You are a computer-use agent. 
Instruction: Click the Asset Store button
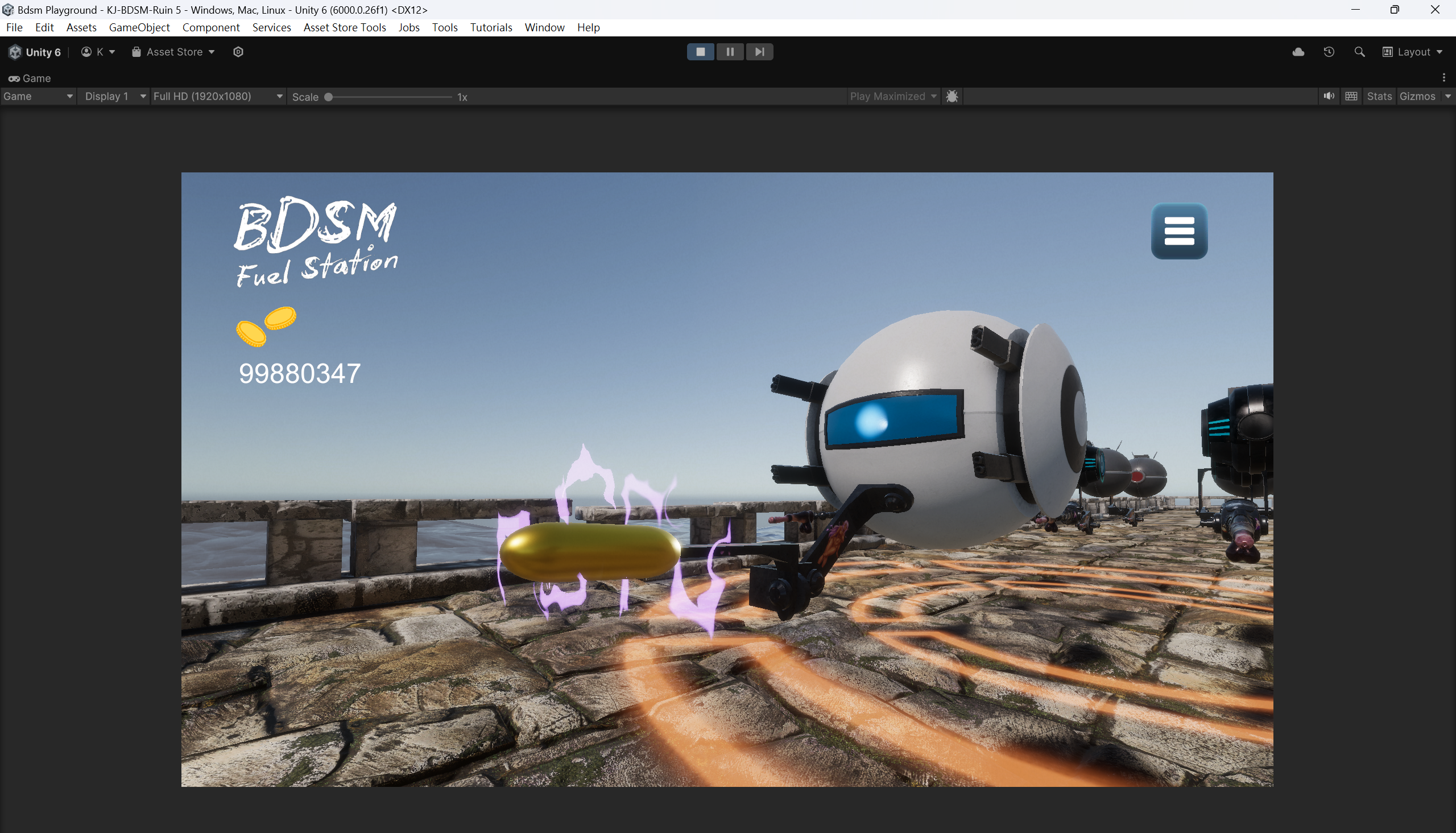click(173, 52)
